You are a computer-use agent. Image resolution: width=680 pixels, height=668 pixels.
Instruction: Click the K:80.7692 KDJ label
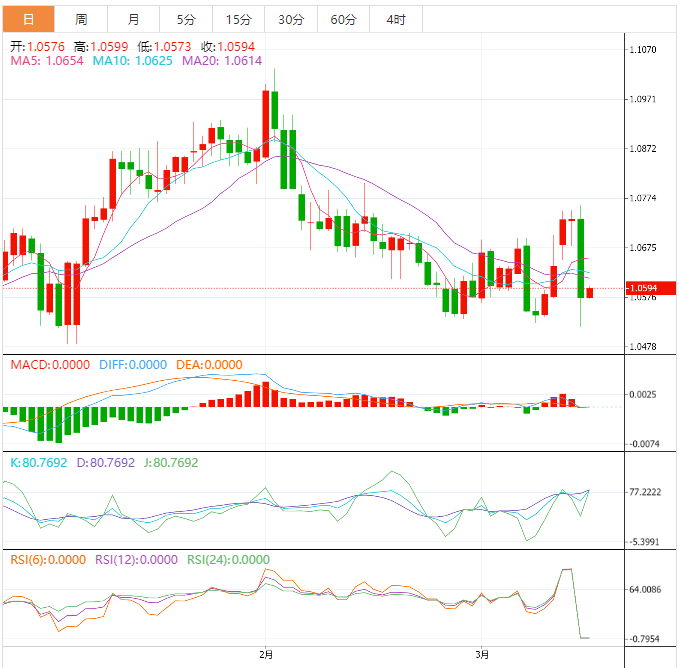[40, 463]
